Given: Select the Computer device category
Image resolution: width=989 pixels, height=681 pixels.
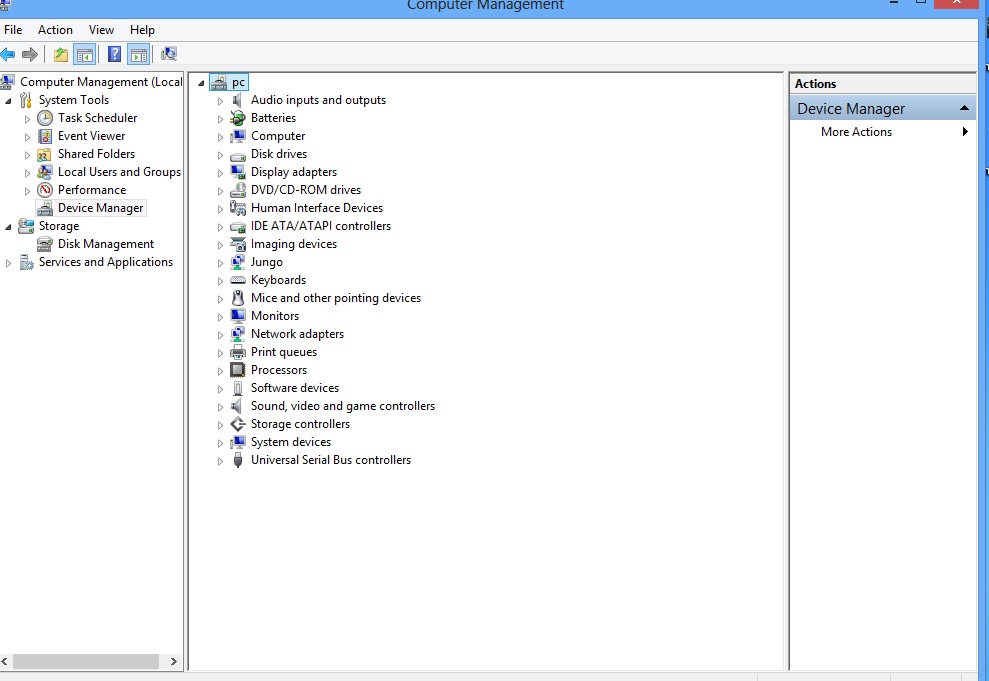Looking at the screenshot, I should coord(278,136).
